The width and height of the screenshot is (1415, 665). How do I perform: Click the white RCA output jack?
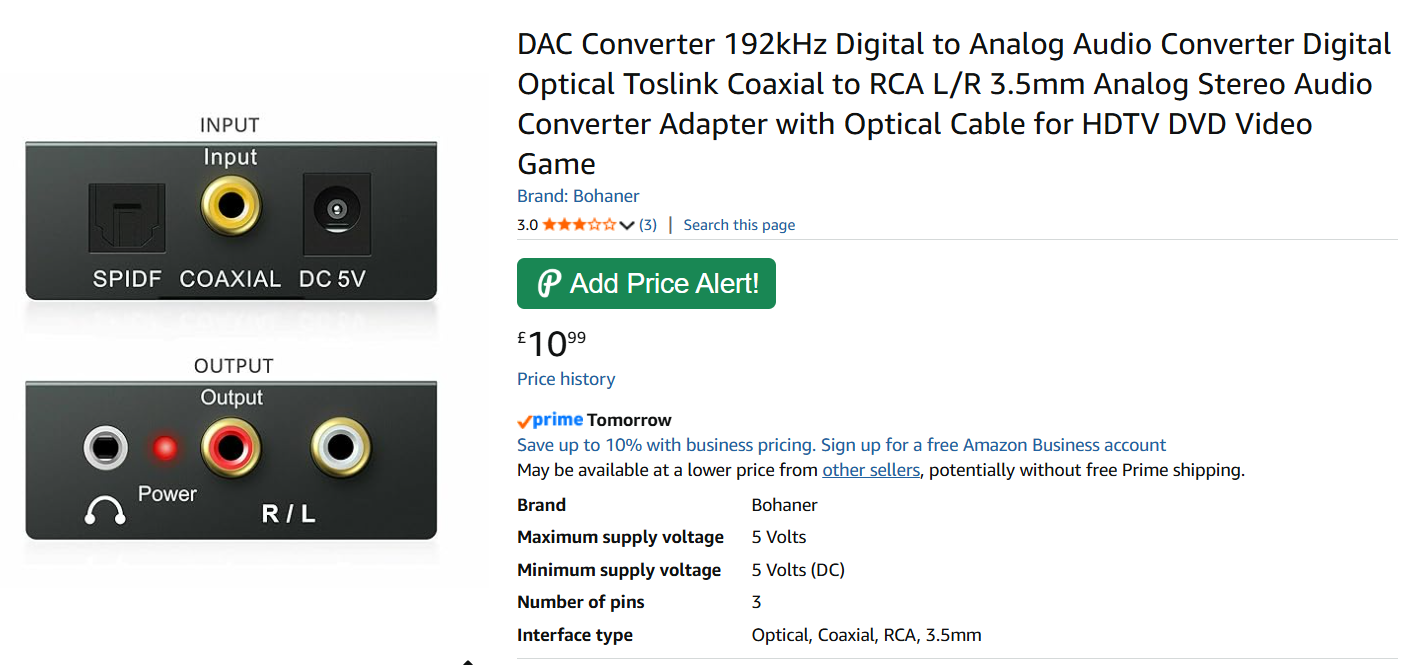[340, 446]
